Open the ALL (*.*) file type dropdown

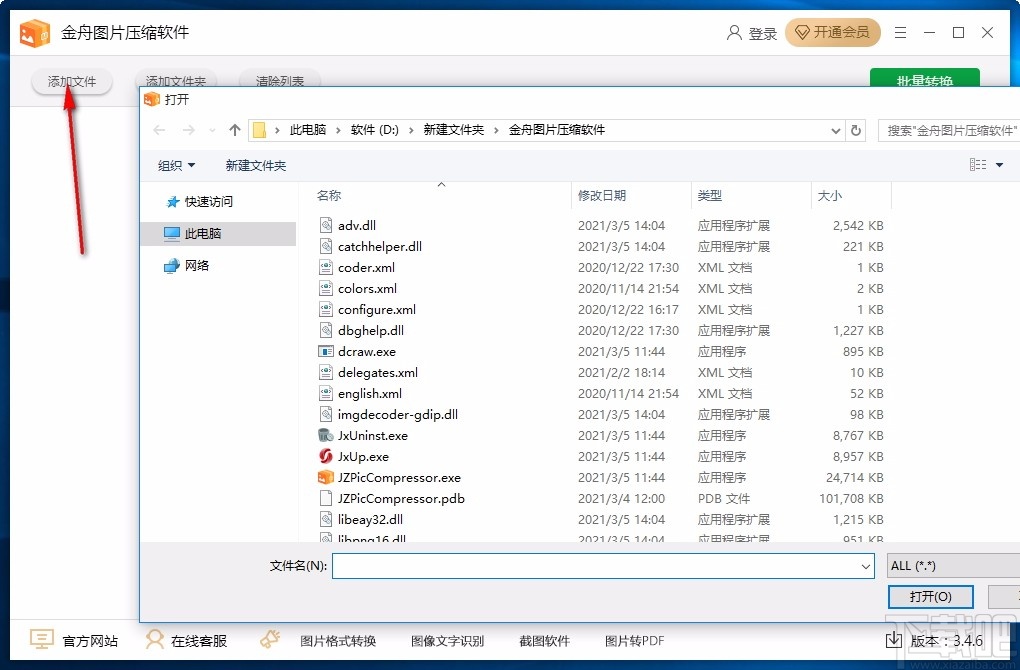(x=950, y=565)
